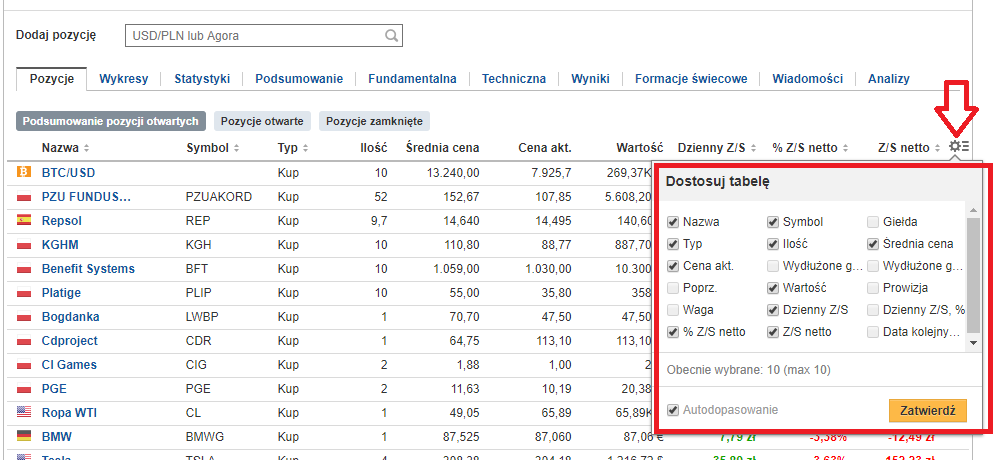1000x460 pixels.
Task: Open the Statystyki tab
Action: pyautogui.click(x=202, y=79)
